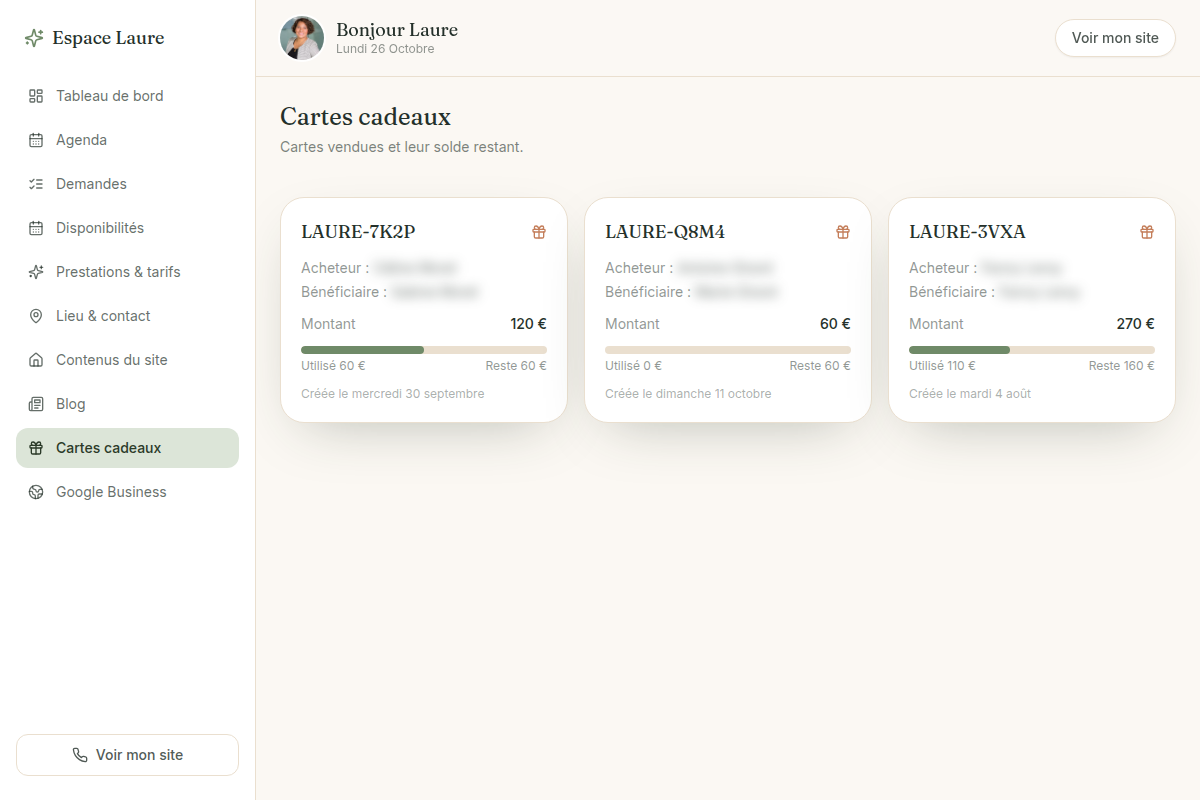Click the Prestations & tarifs sparkle icon
Viewport: 1200px width, 800px height.
tap(36, 272)
